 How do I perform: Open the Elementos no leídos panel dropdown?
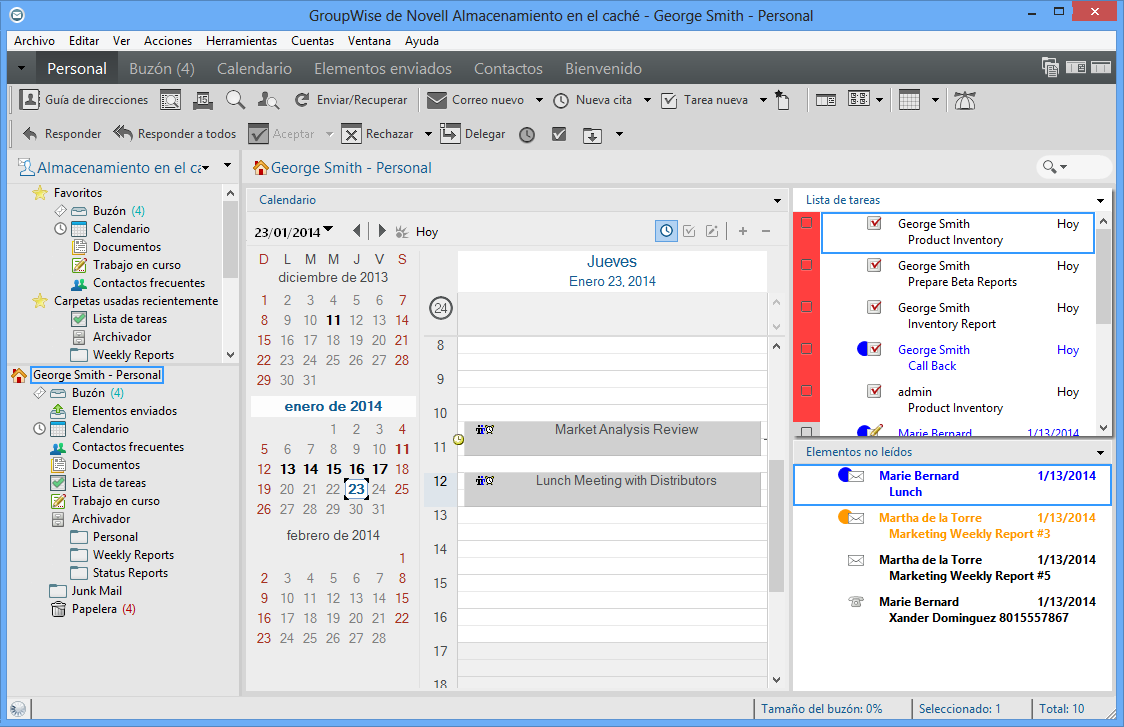pyautogui.click(x=1100, y=452)
